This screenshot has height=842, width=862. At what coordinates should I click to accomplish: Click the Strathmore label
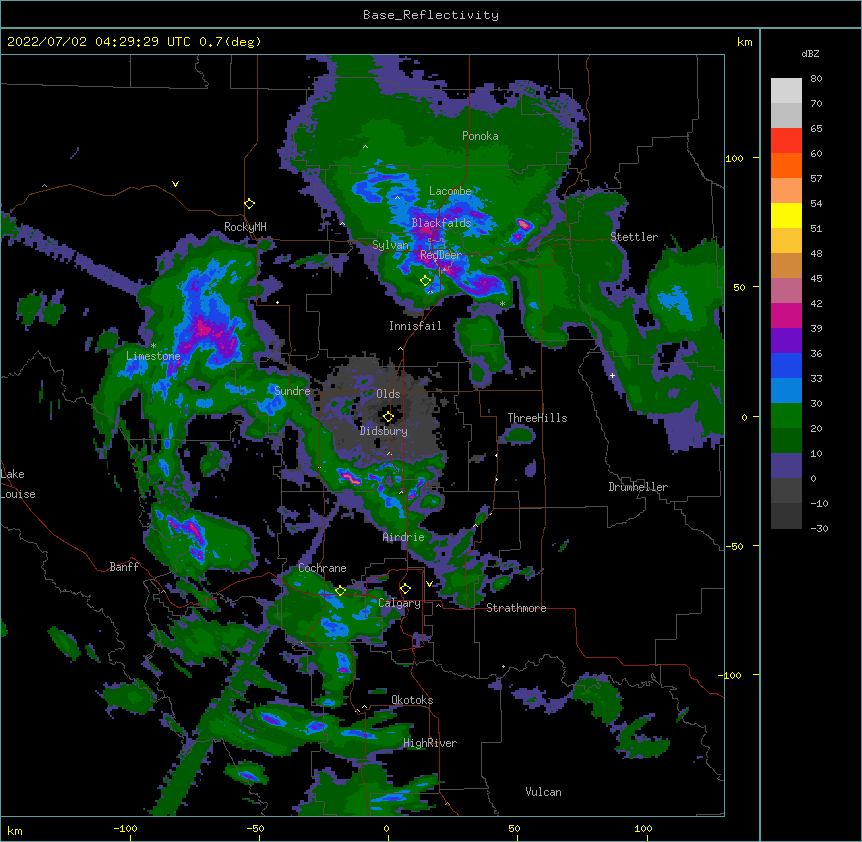[x=516, y=608]
